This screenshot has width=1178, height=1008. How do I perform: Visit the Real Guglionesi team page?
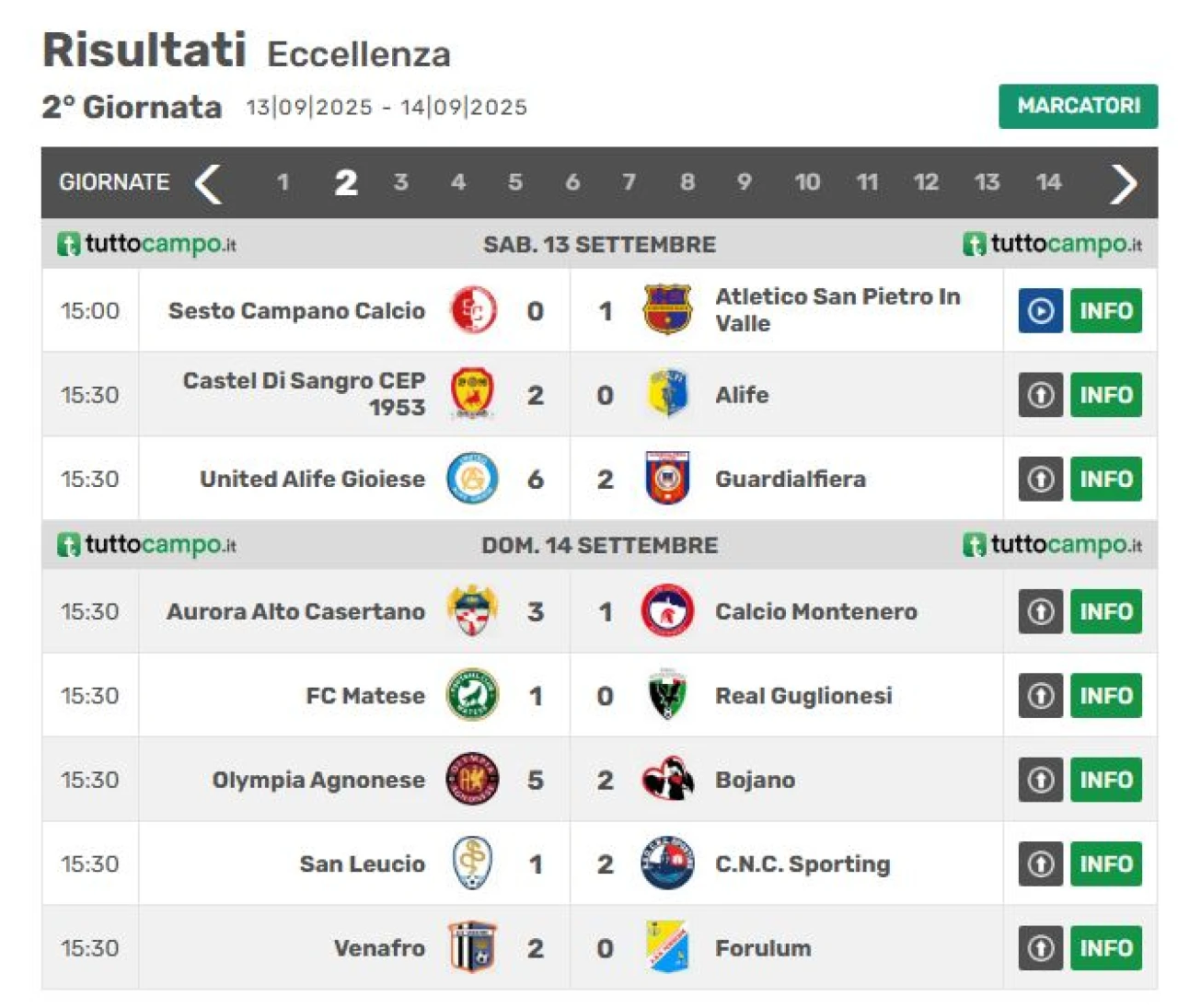coord(803,696)
